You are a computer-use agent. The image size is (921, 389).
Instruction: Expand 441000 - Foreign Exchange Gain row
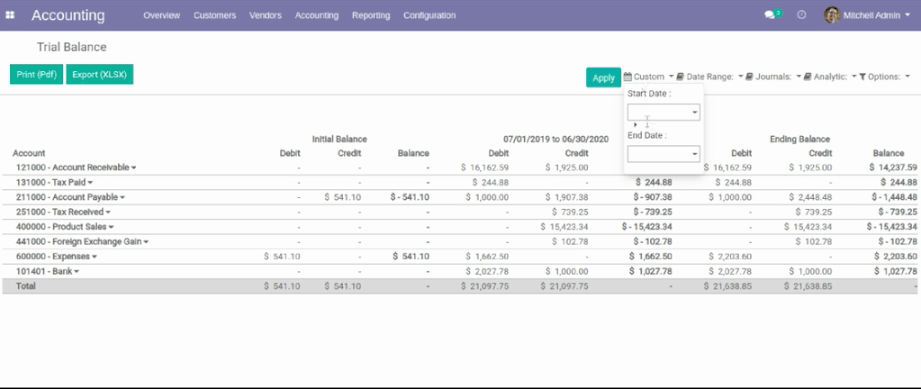tap(82, 241)
